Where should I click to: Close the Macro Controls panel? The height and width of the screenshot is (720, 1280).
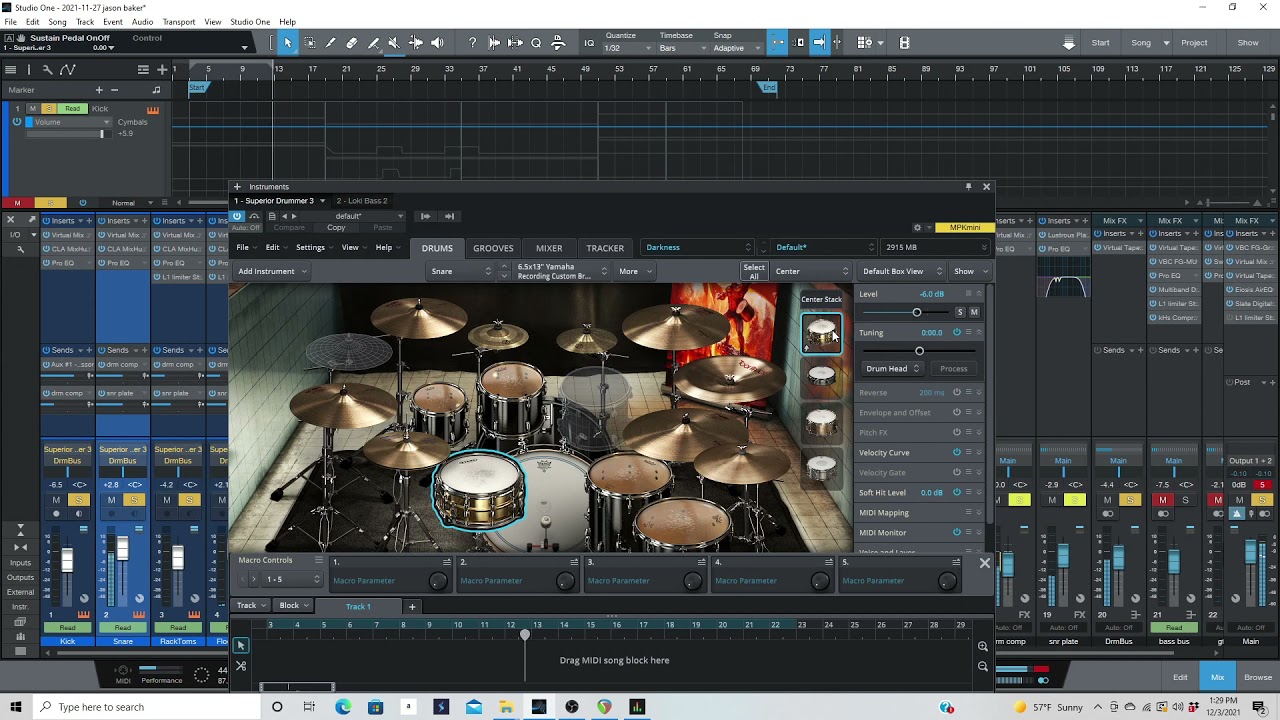point(985,563)
